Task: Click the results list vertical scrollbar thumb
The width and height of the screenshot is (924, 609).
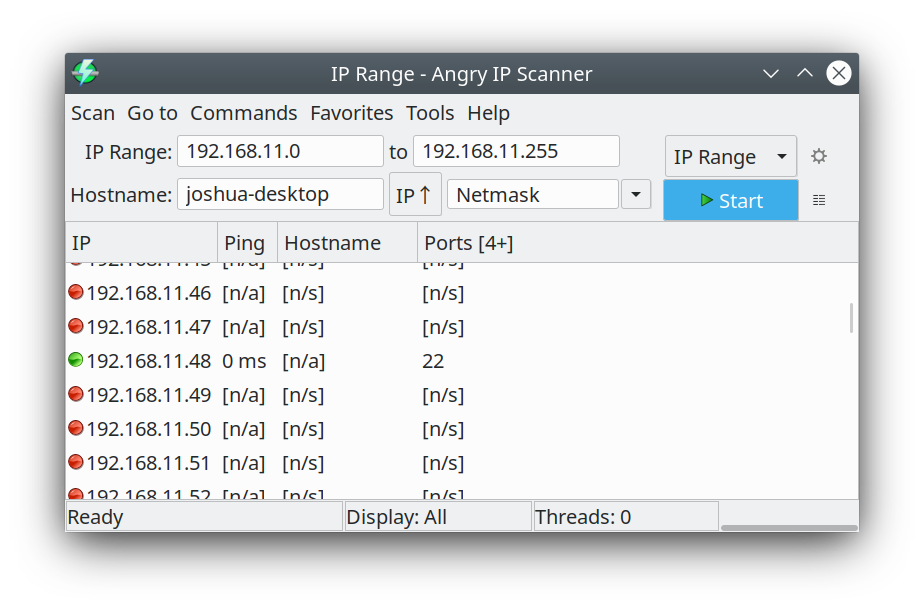Action: 852,318
